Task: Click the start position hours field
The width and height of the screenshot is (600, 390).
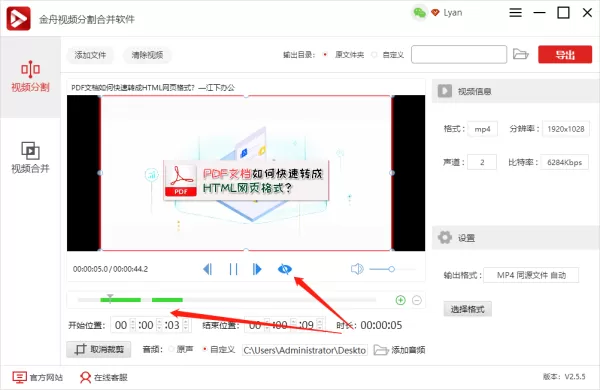Action: pos(121,325)
